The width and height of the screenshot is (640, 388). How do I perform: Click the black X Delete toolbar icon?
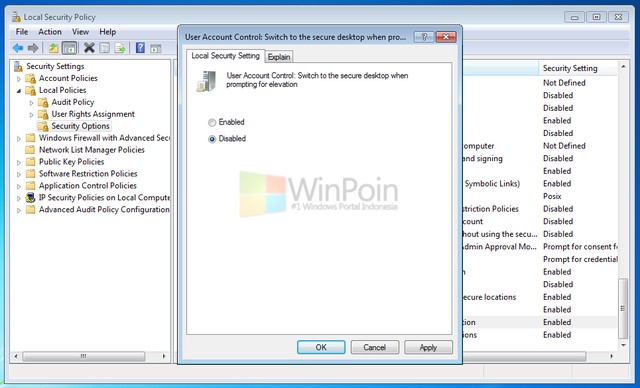pyautogui.click(x=89, y=48)
